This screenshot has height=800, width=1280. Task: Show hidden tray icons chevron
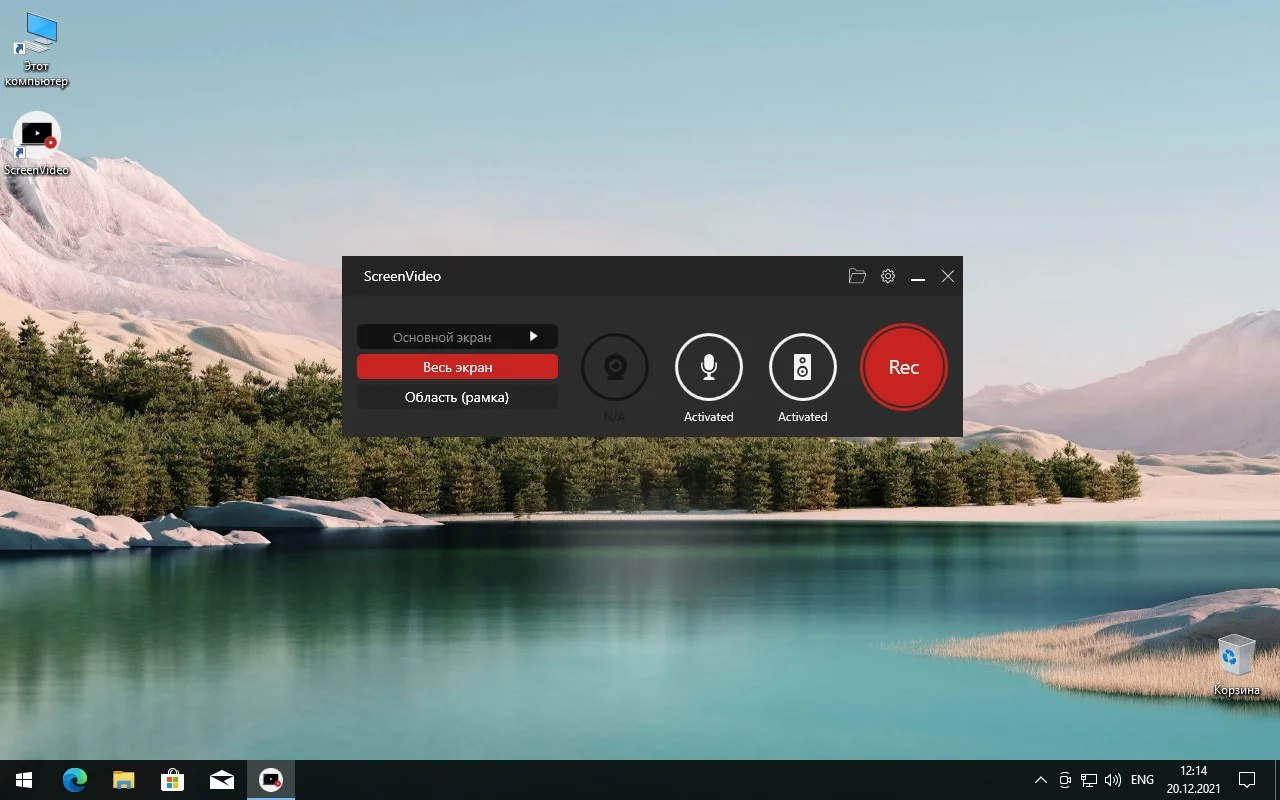click(1041, 780)
